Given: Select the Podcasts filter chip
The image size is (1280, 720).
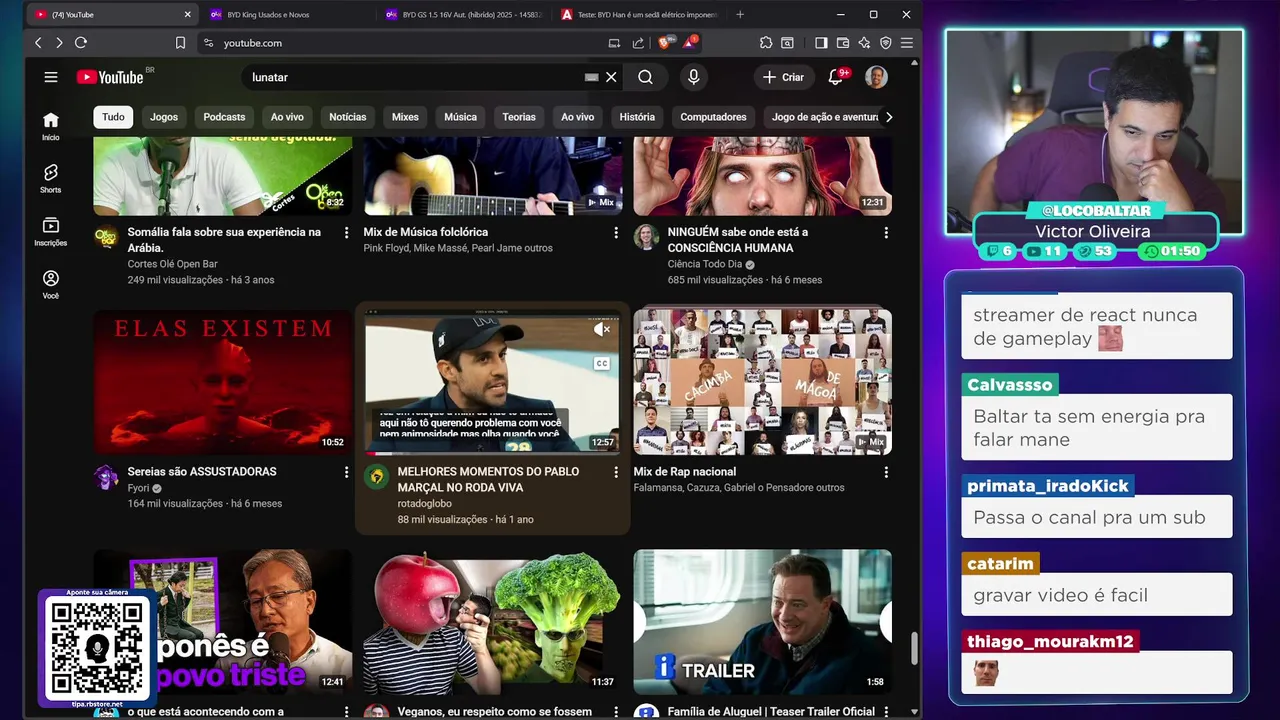Looking at the screenshot, I should [224, 117].
